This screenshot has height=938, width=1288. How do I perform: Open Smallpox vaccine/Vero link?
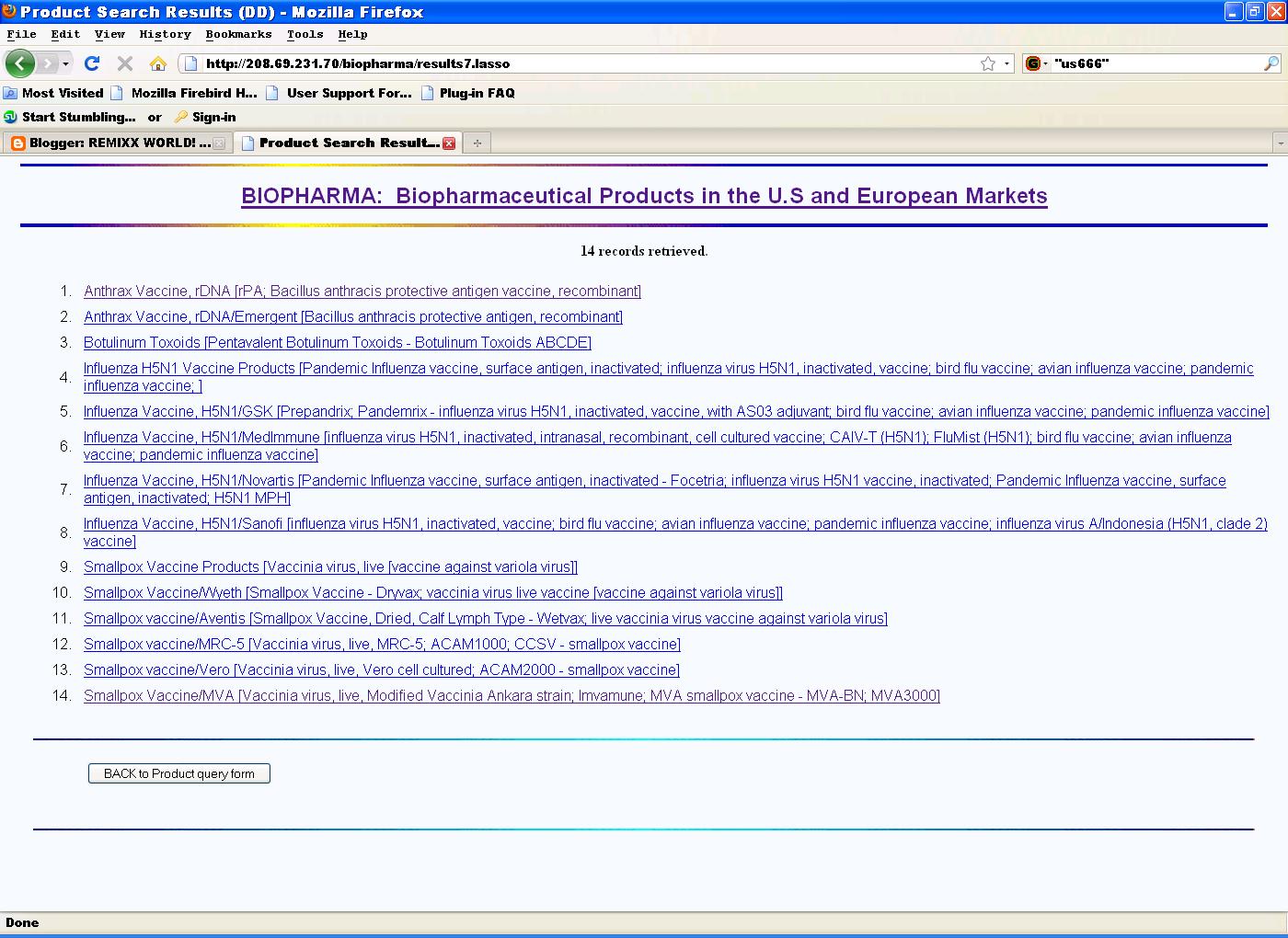[382, 669]
